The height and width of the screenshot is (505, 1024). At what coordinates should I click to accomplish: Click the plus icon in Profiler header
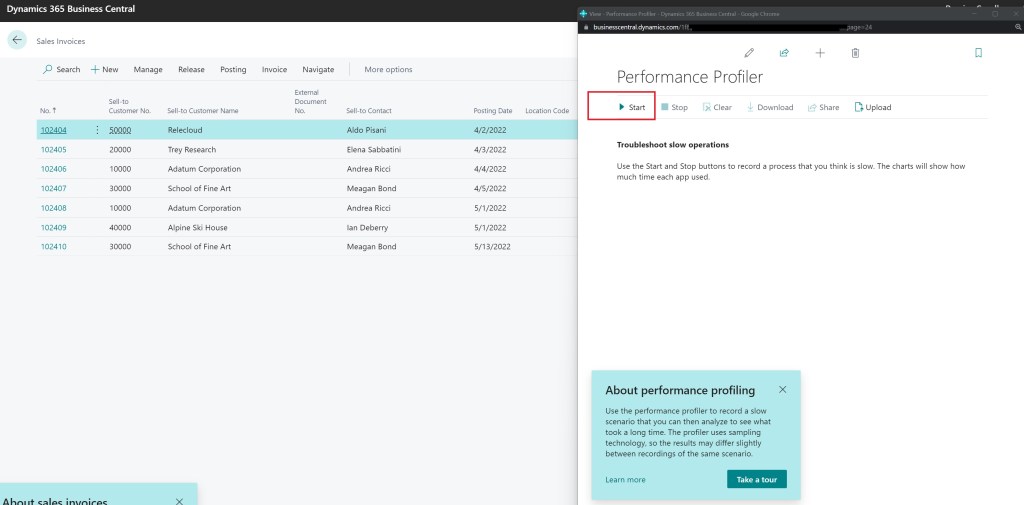click(x=820, y=53)
